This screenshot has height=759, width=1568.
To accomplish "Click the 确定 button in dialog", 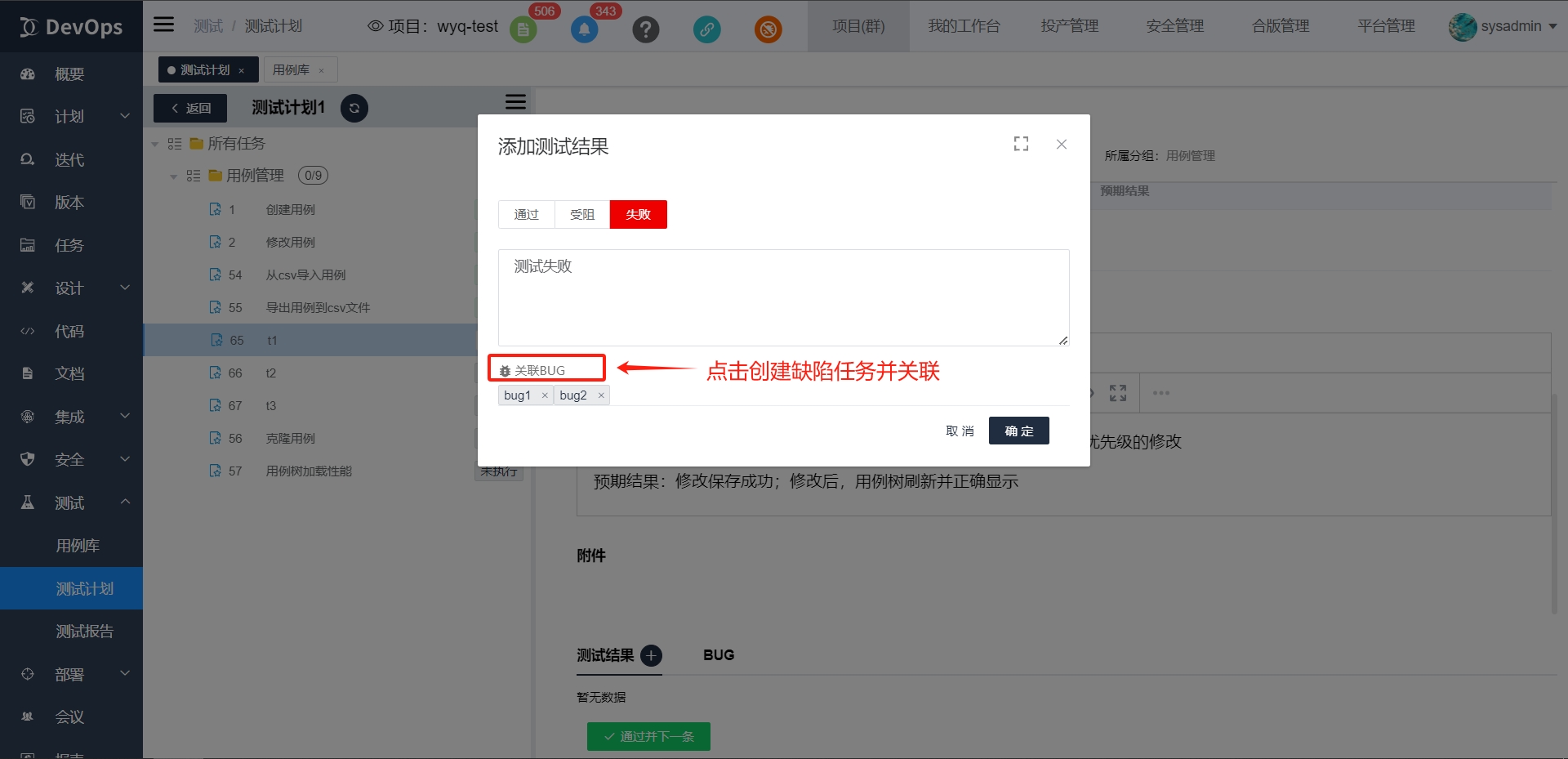I will (x=1018, y=431).
